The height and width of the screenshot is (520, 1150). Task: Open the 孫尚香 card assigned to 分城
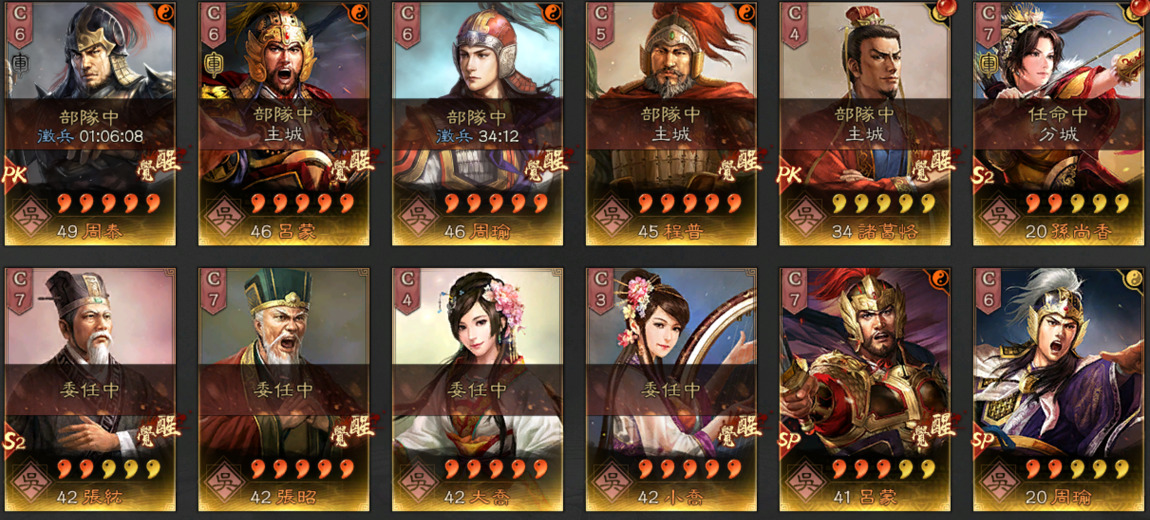(x=1058, y=123)
